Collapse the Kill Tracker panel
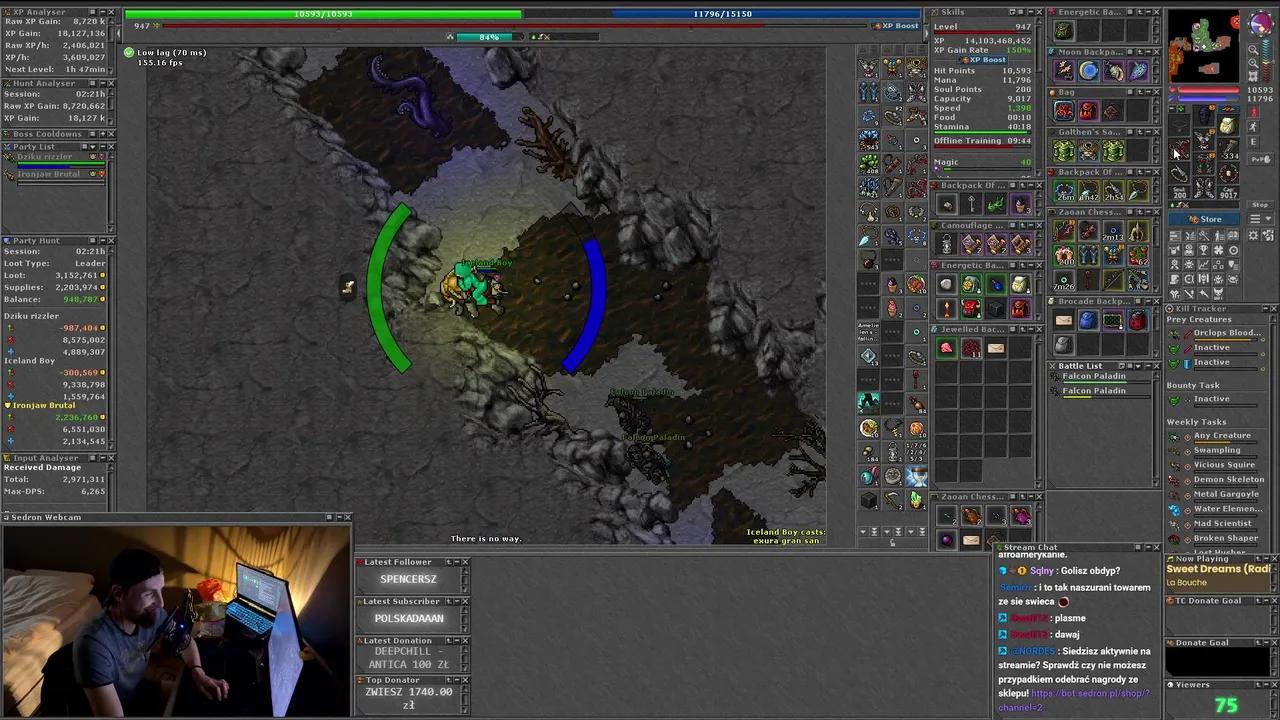 (x=1264, y=309)
